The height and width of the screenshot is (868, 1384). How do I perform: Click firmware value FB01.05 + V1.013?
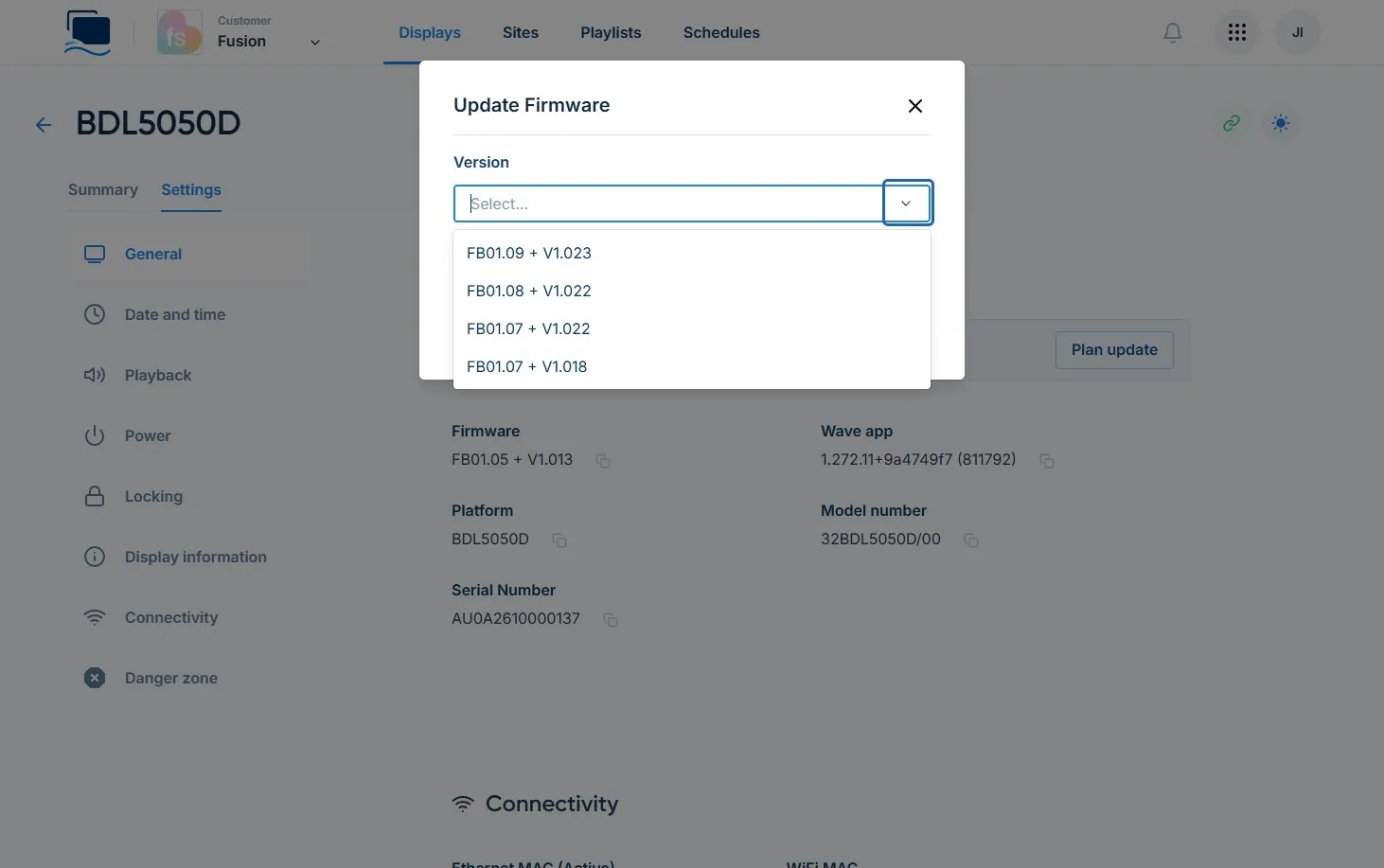[x=512, y=460]
